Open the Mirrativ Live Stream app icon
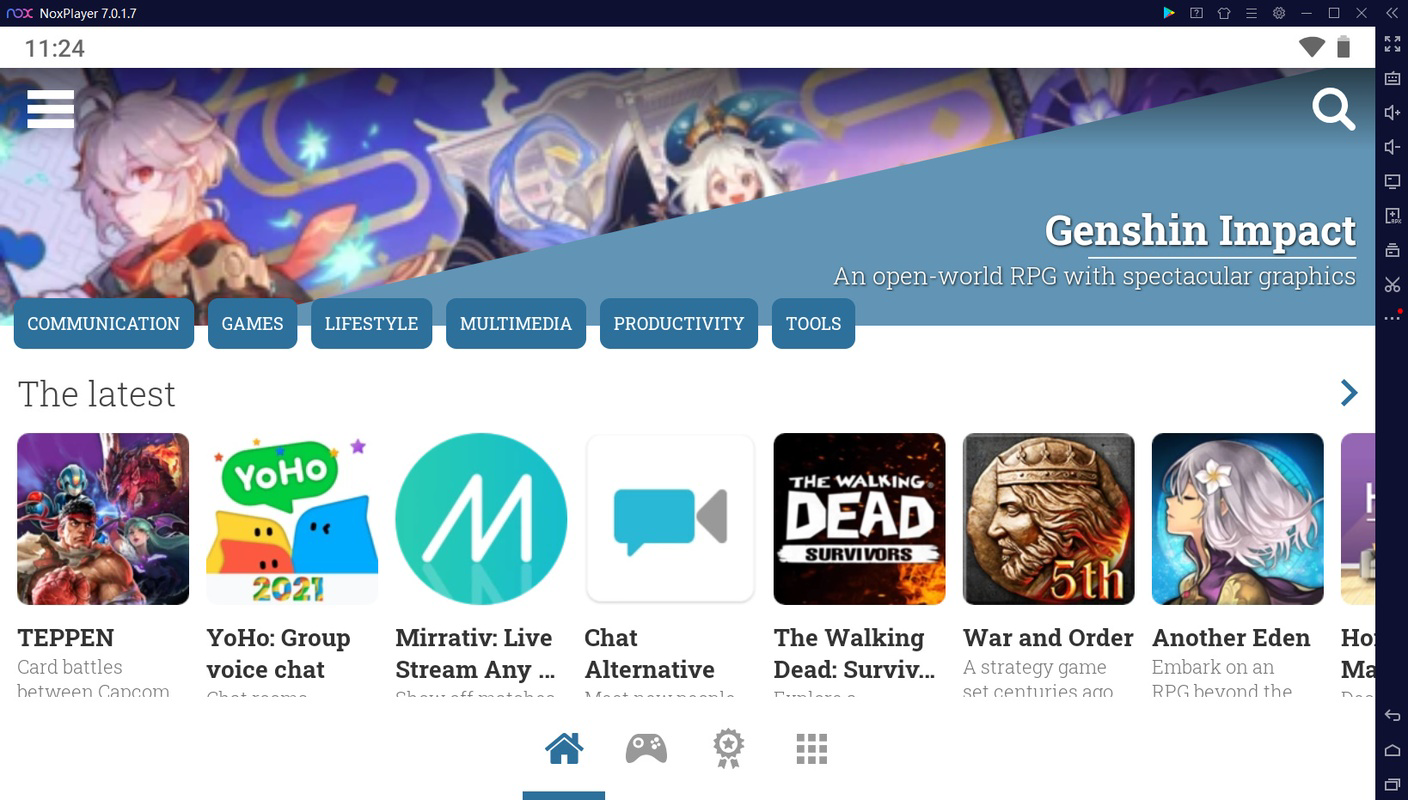1408x800 pixels. [x=481, y=519]
